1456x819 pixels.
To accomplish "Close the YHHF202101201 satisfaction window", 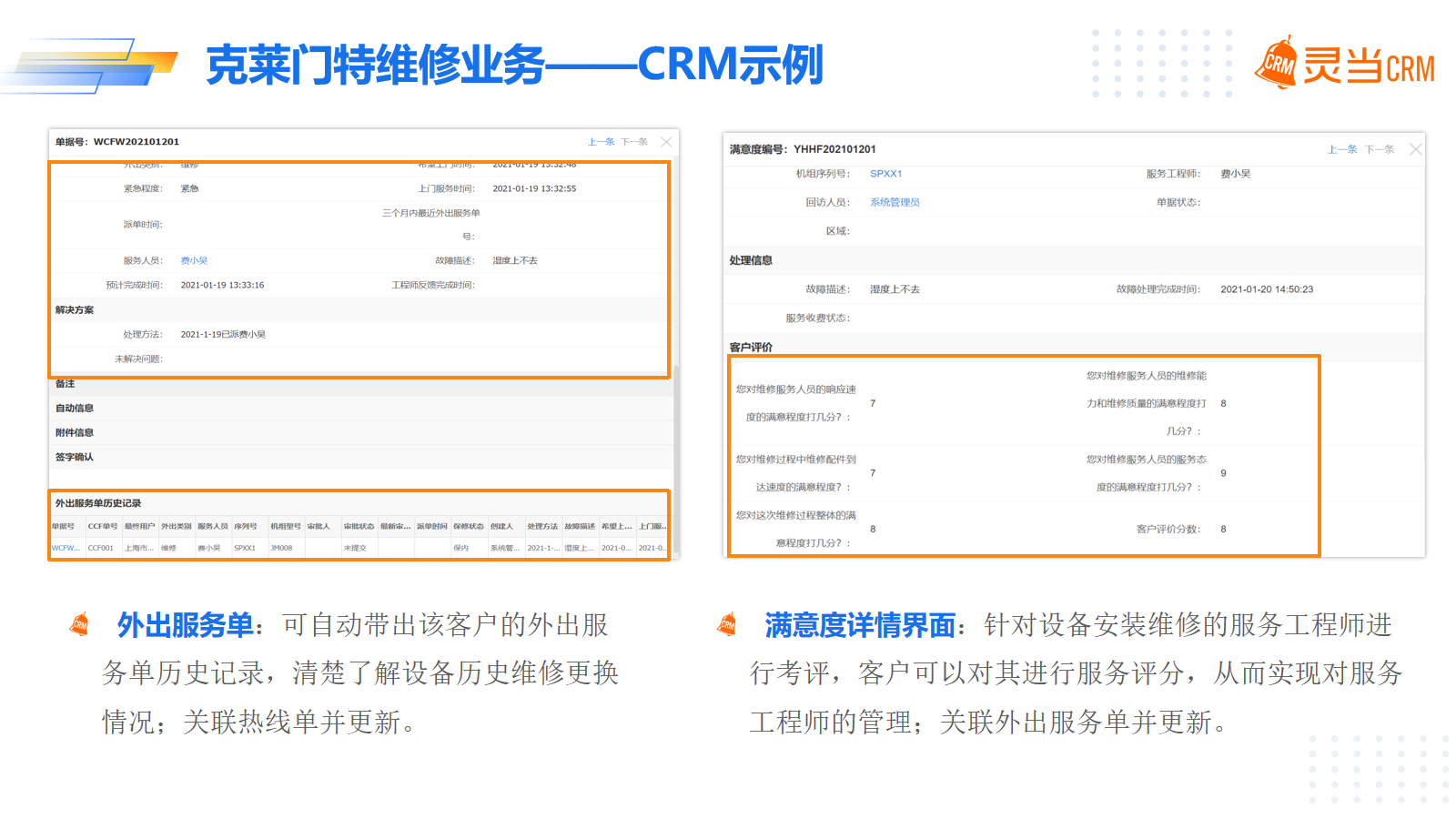I will coord(1415,149).
